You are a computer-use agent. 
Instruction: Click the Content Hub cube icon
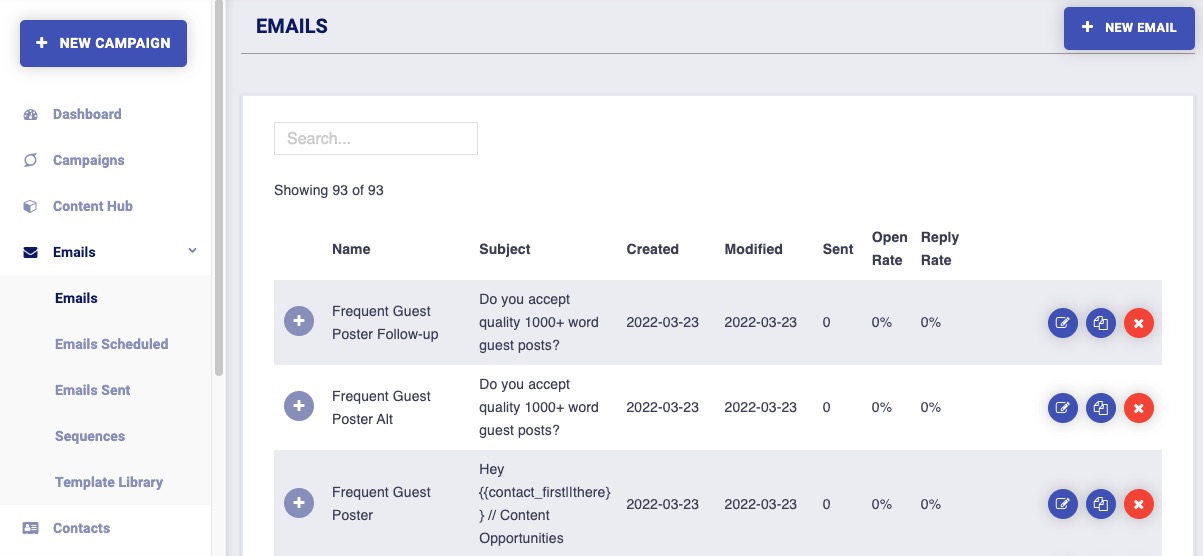[30, 206]
